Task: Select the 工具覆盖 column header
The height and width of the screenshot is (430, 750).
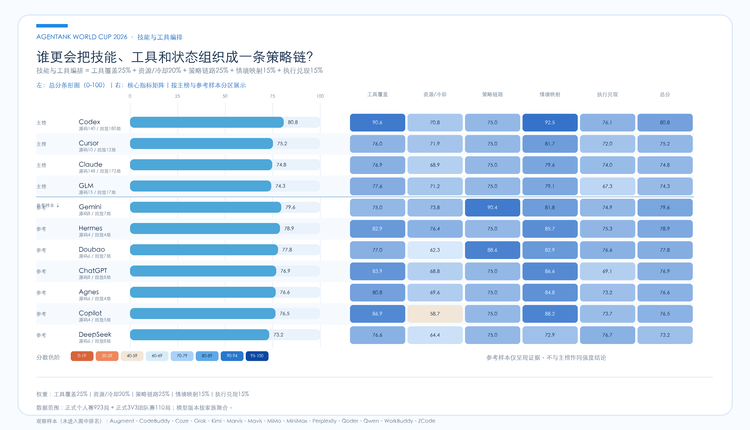Action: [x=377, y=95]
